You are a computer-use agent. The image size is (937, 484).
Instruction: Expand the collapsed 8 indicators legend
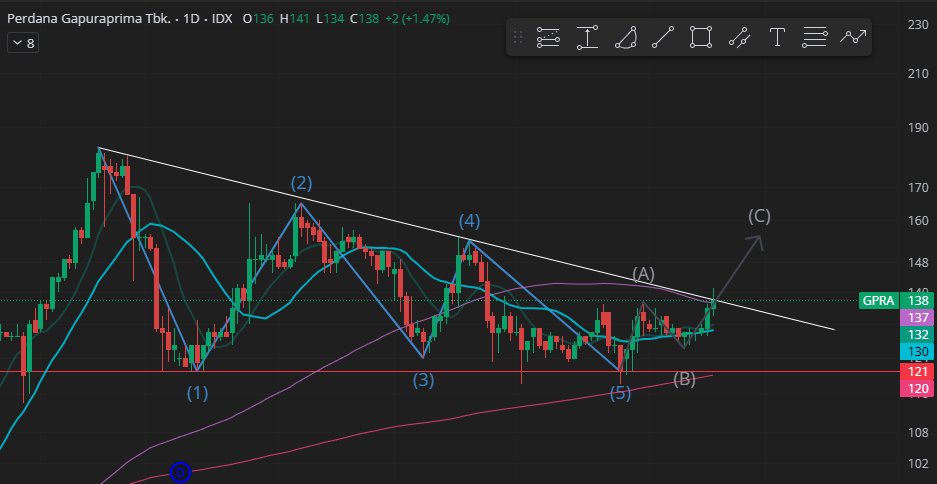(x=23, y=43)
